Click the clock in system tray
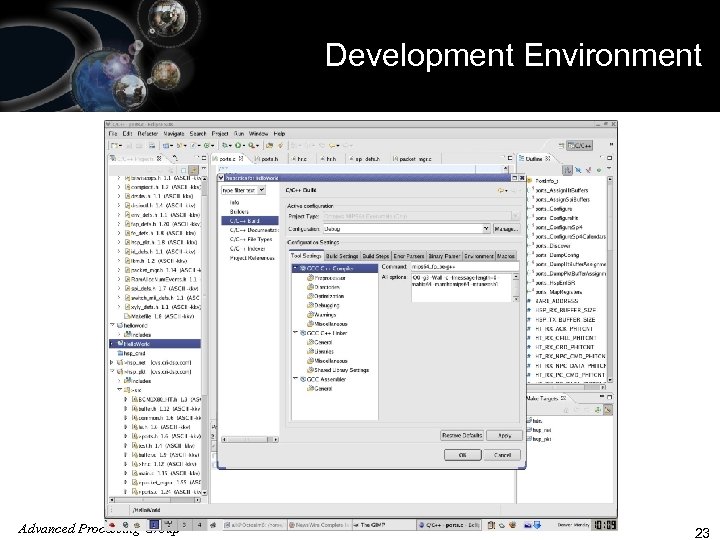 point(604,524)
